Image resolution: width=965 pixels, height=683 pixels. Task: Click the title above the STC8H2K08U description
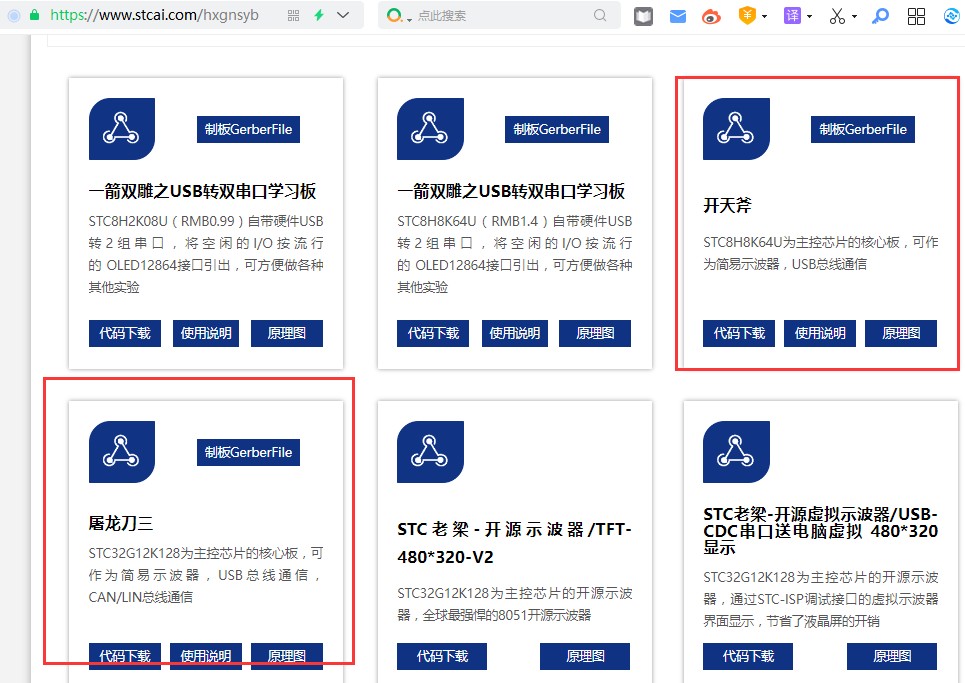pyautogui.click(x=202, y=191)
